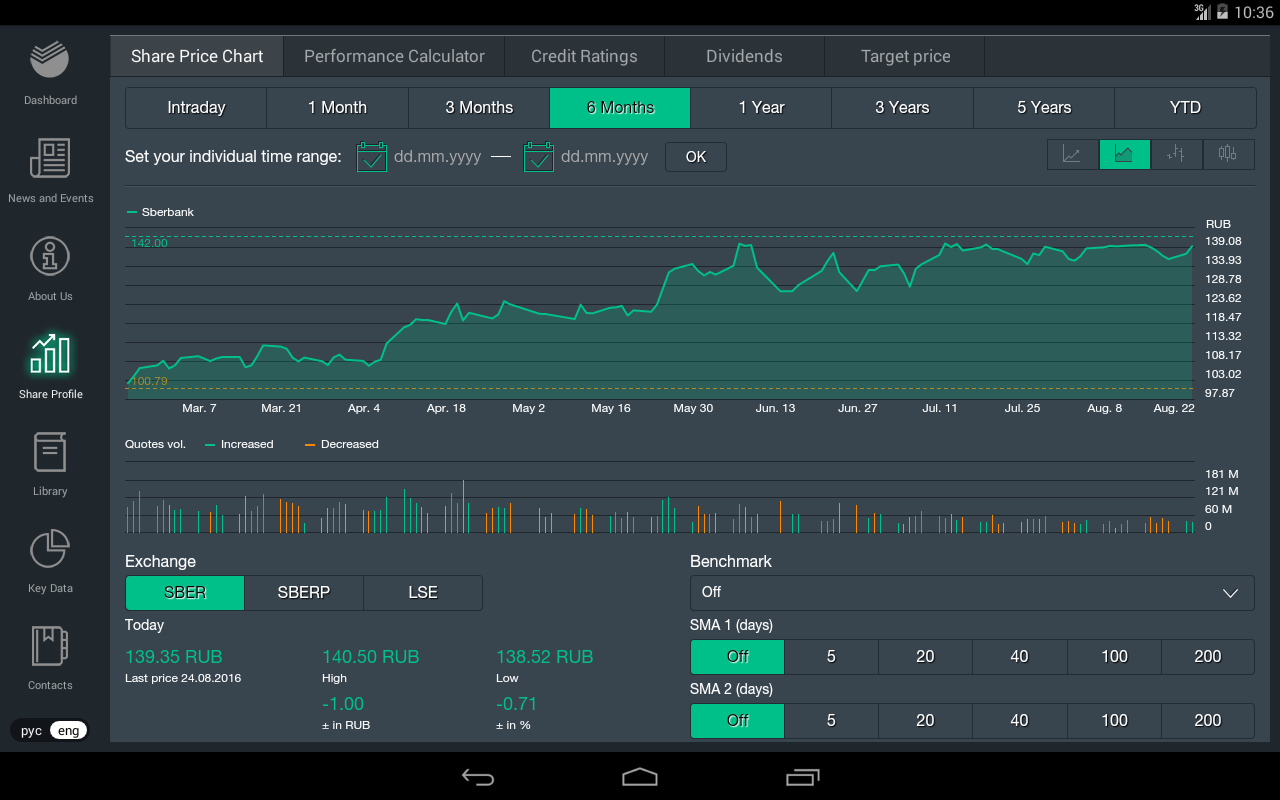
Task: Set SMA 1 to 20 days
Action: (925, 657)
